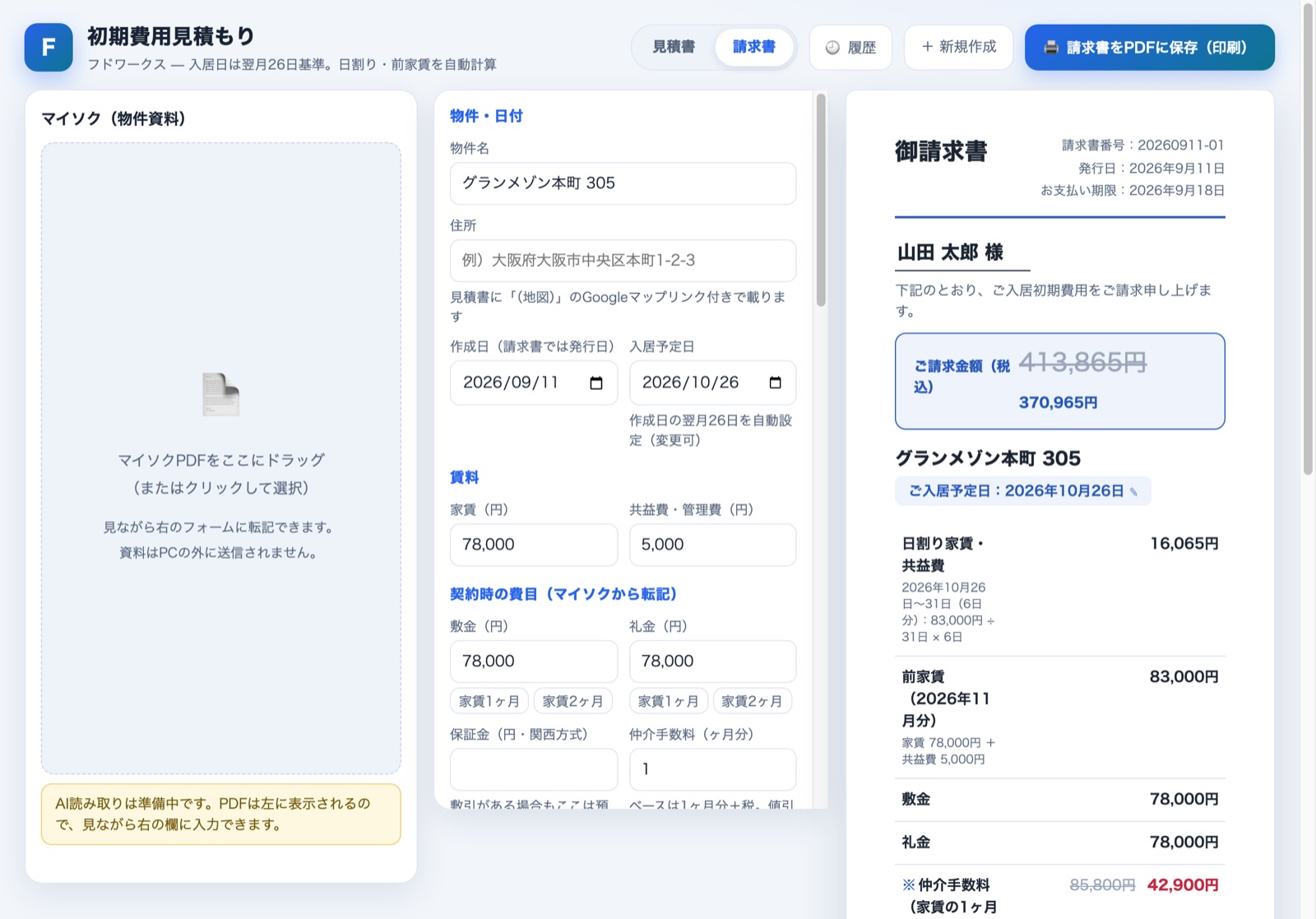Click the PDF document icon in drop zone
The image size is (1316, 919).
[x=220, y=394]
